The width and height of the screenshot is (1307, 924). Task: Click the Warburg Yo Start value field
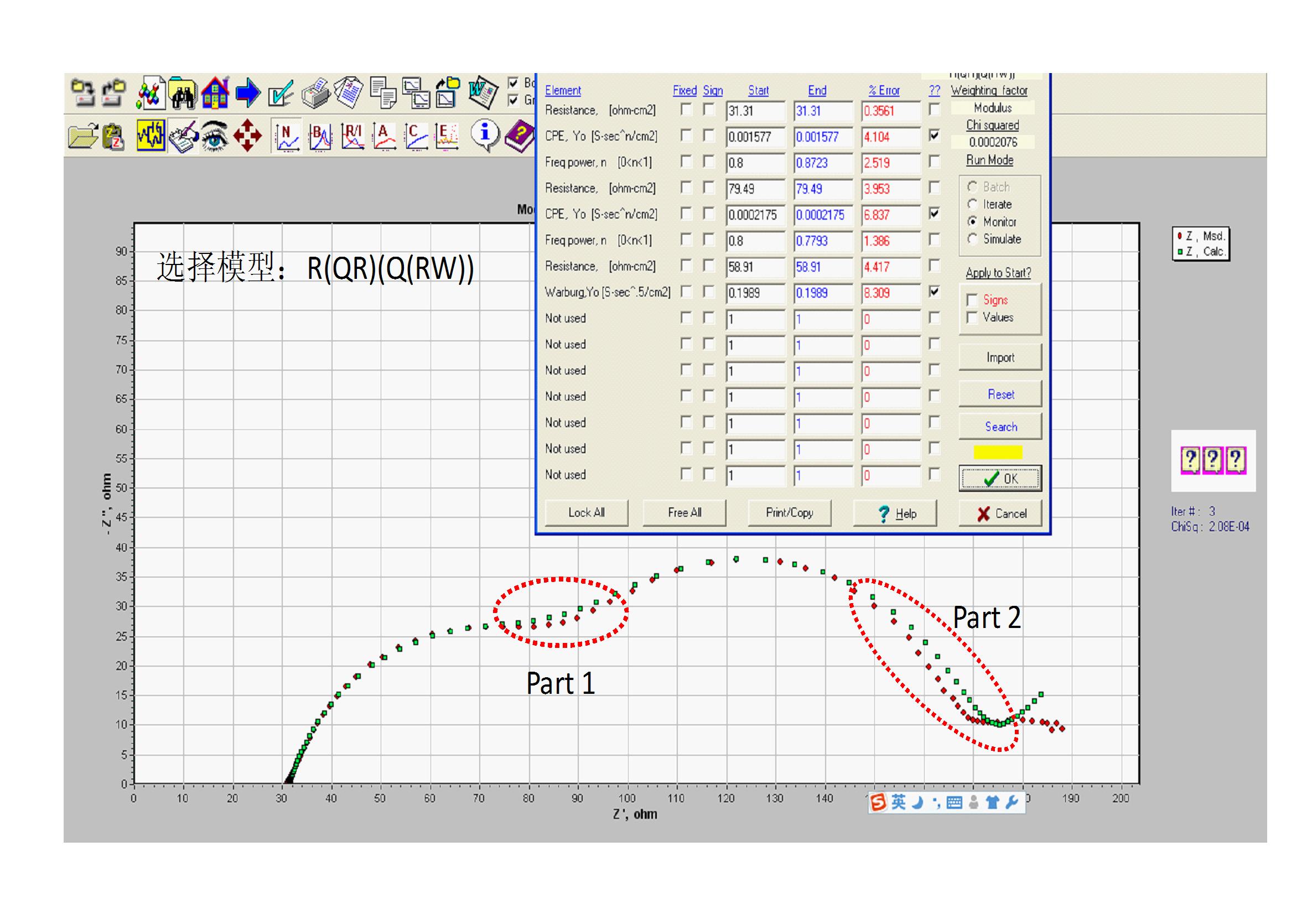coord(755,293)
